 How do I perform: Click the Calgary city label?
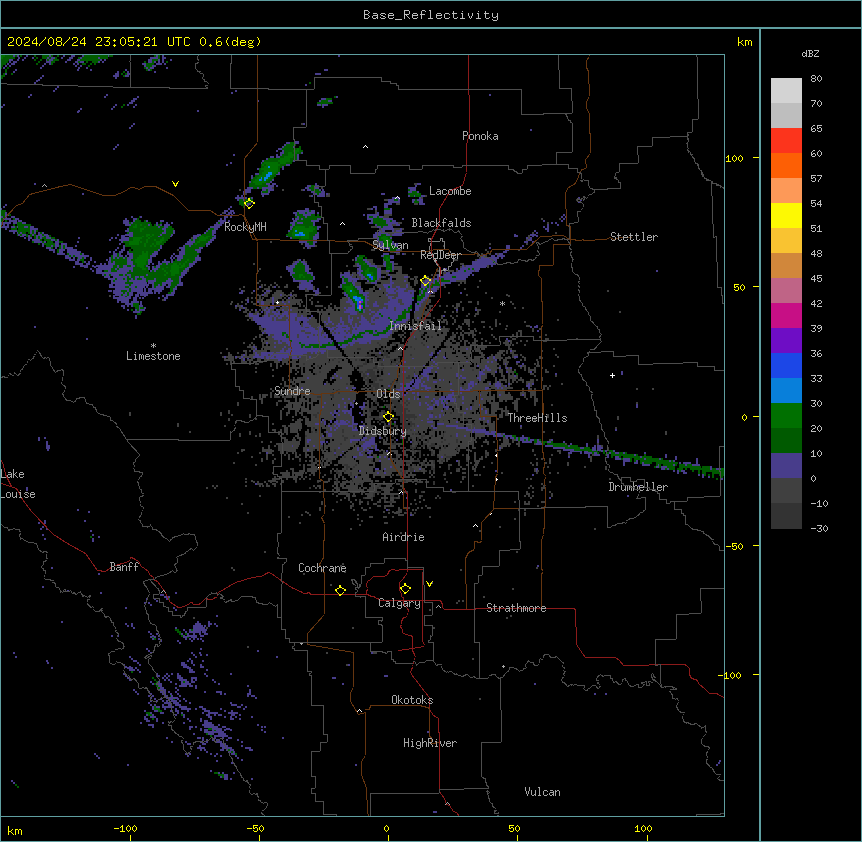pyautogui.click(x=399, y=603)
